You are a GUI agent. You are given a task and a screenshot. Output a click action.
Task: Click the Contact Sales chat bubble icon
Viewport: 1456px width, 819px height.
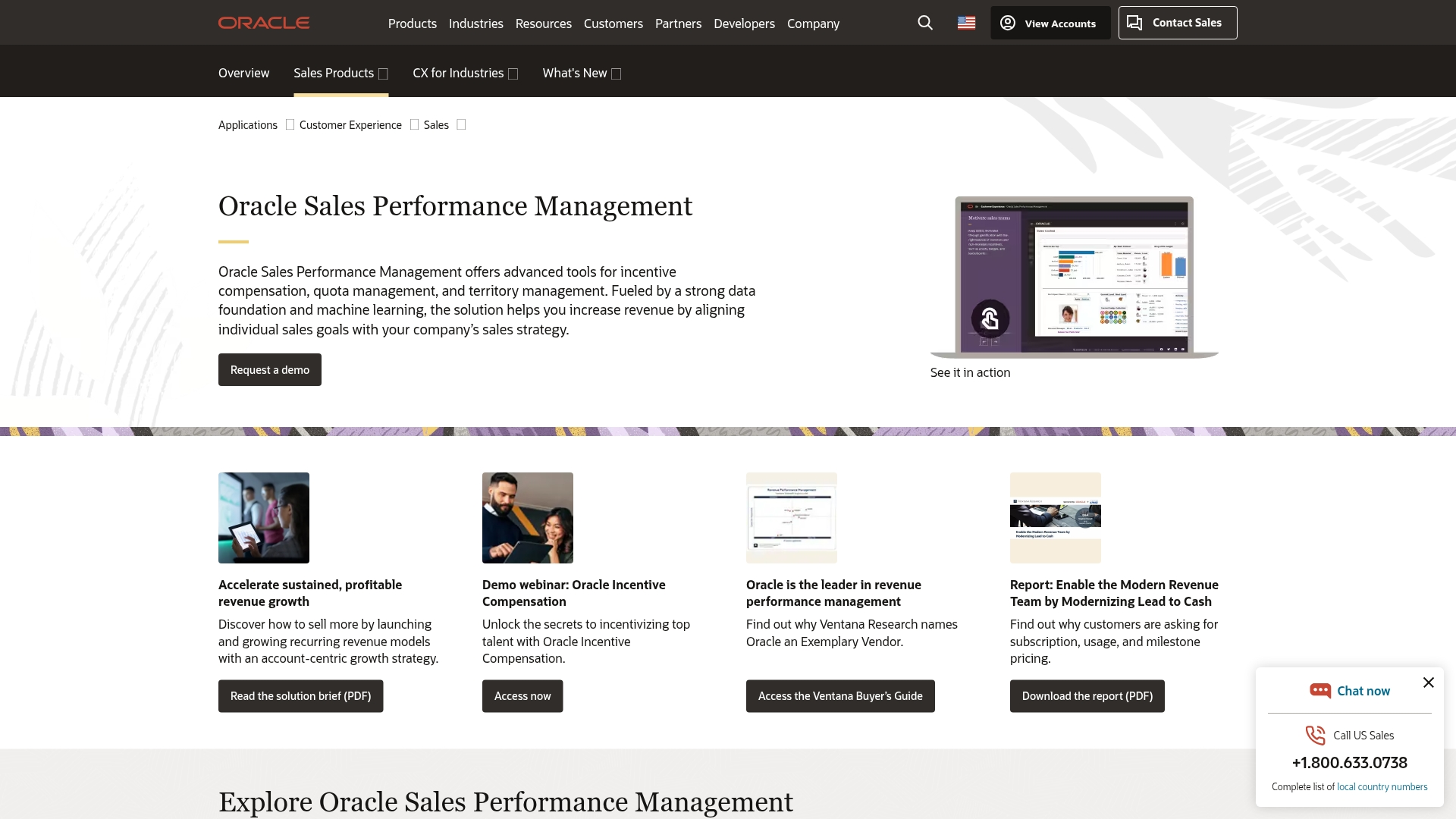[x=1135, y=23]
